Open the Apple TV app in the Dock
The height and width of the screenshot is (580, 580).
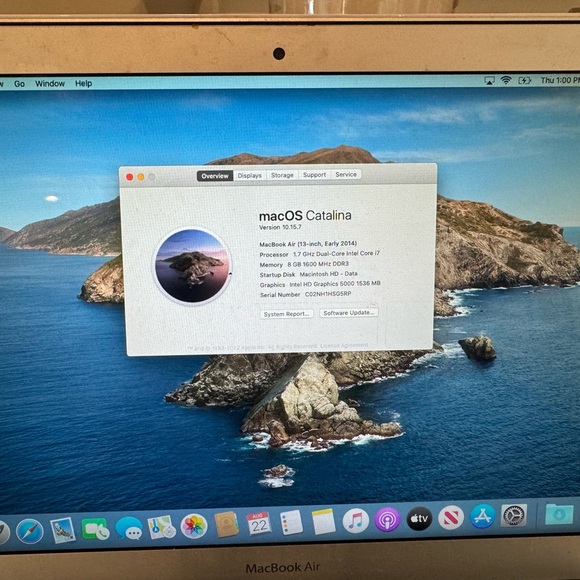point(419,519)
